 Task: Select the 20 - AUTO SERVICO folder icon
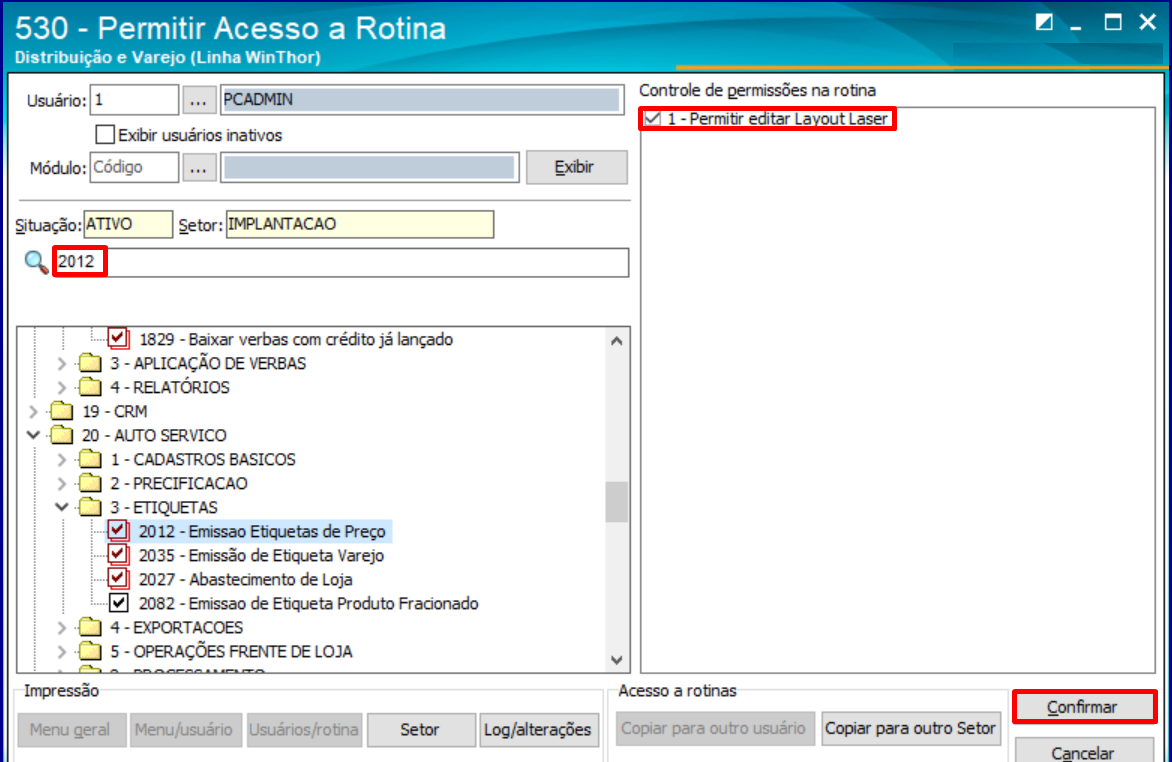[x=61, y=435]
